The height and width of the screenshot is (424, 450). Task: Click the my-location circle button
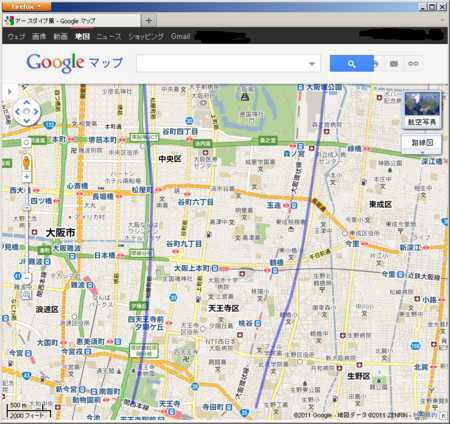(x=26, y=143)
